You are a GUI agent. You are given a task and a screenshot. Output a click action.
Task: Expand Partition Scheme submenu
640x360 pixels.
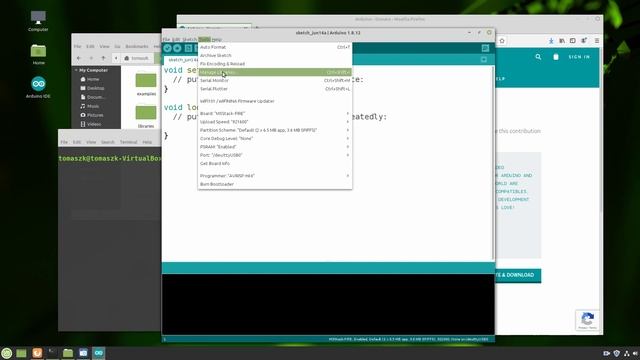click(x=275, y=130)
